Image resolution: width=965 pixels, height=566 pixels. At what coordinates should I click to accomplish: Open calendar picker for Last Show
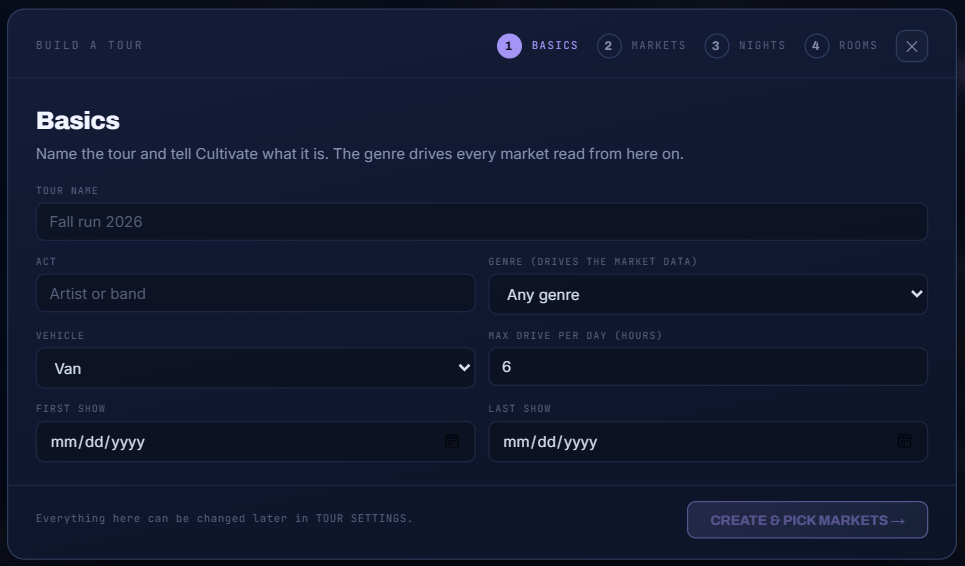click(x=904, y=441)
